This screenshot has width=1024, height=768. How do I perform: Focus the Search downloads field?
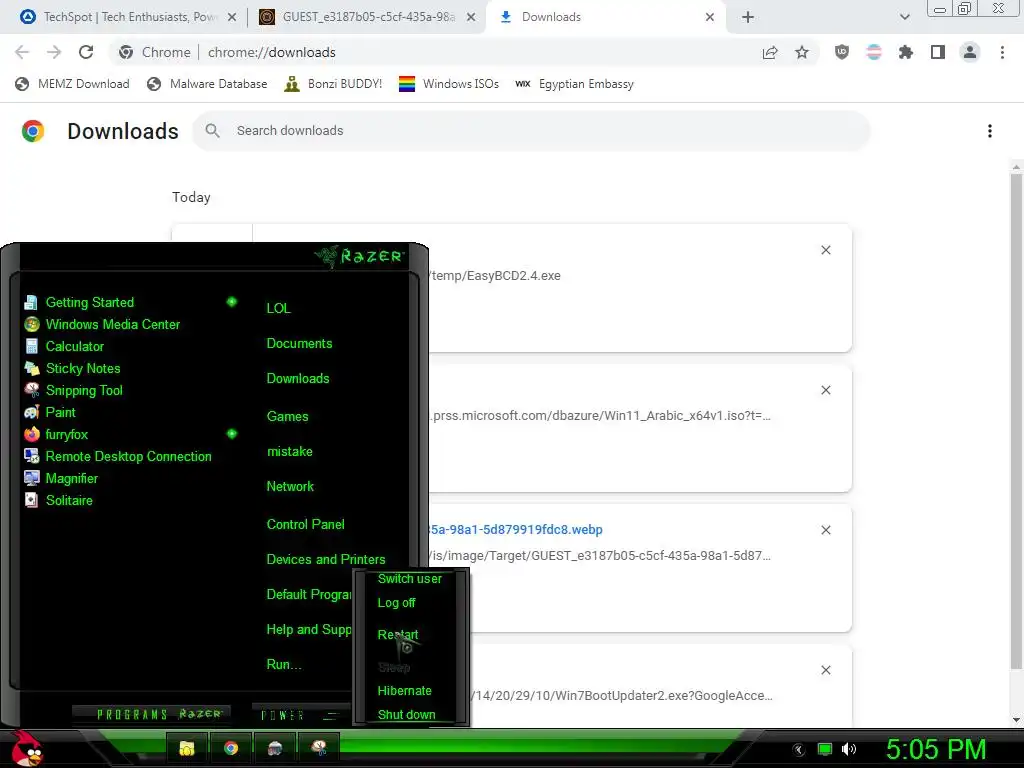[531, 131]
